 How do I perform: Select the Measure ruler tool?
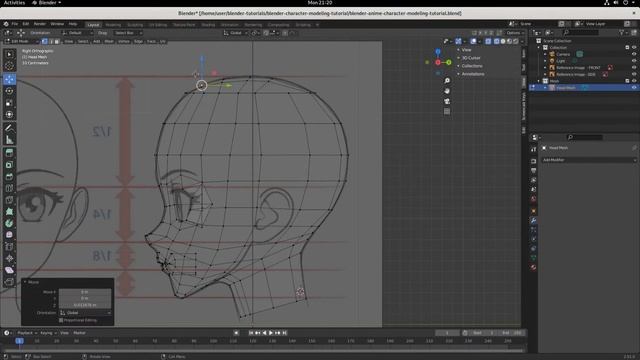tap(9, 140)
